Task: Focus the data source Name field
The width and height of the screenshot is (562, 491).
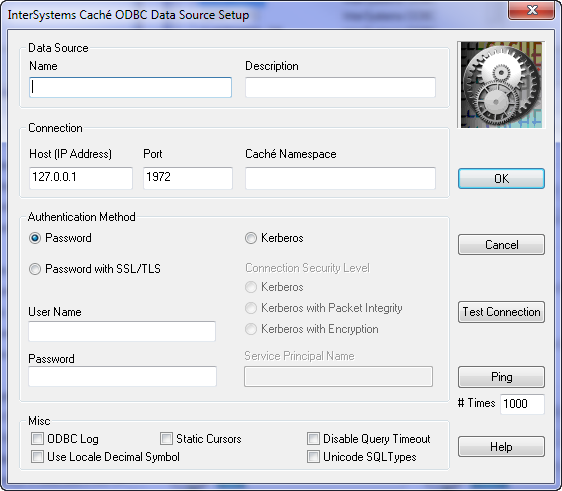Action: [130, 87]
